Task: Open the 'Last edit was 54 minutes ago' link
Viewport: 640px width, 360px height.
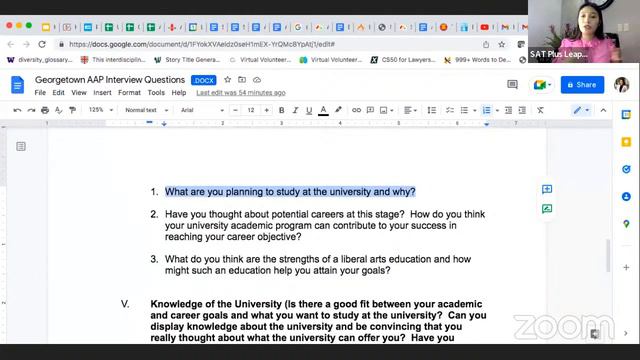Action: (241, 93)
